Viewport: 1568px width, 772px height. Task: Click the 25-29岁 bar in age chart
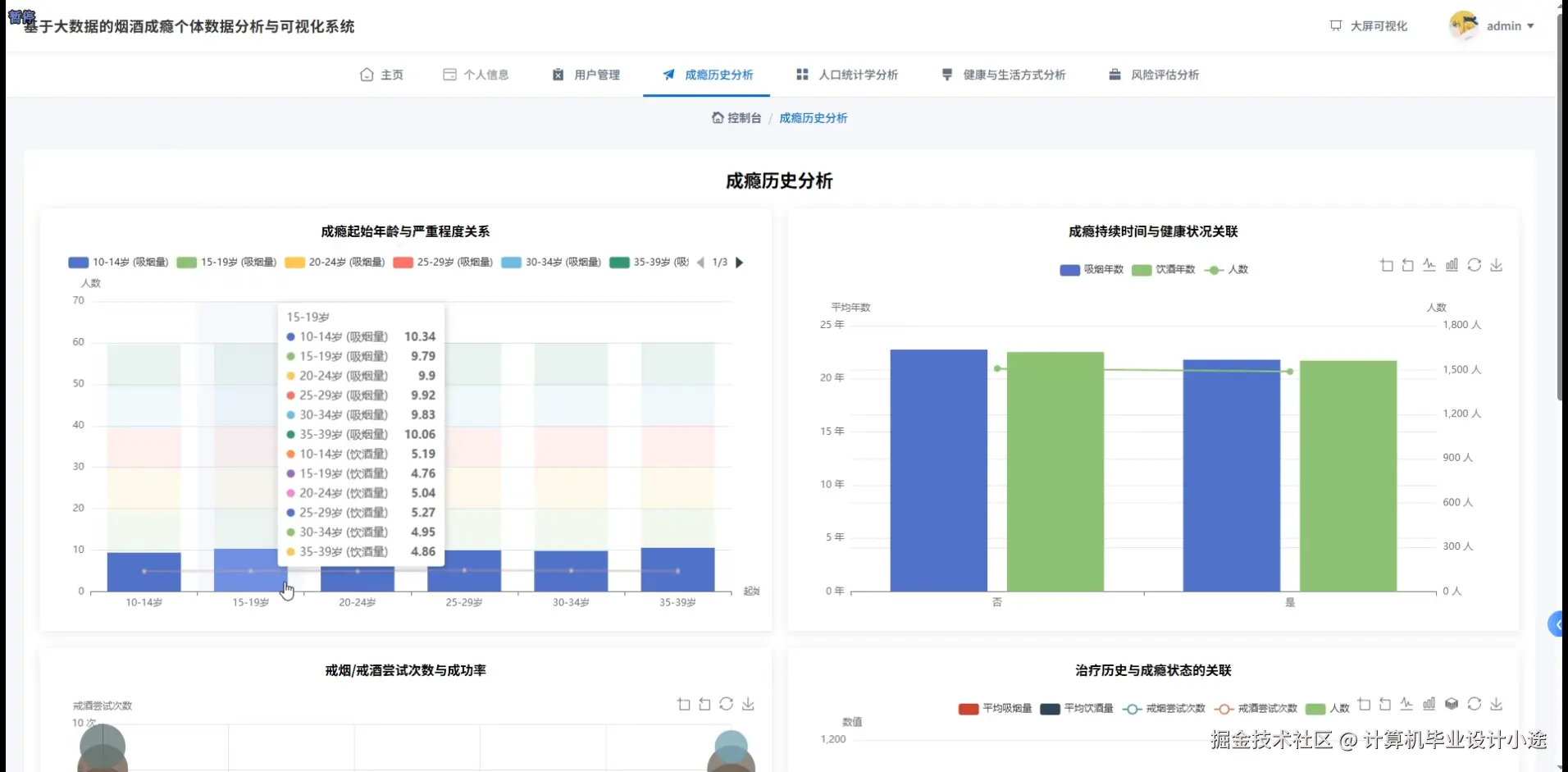(x=464, y=571)
